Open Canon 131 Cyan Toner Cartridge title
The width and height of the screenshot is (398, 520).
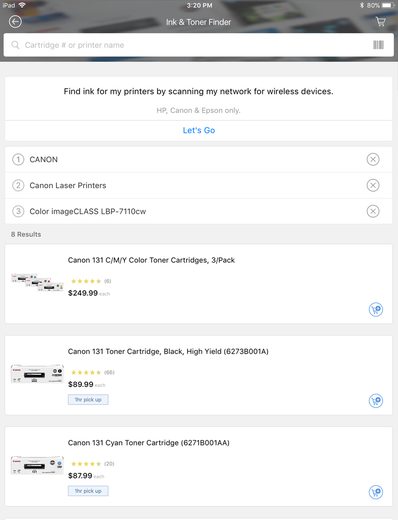pyautogui.click(x=148, y=443)
